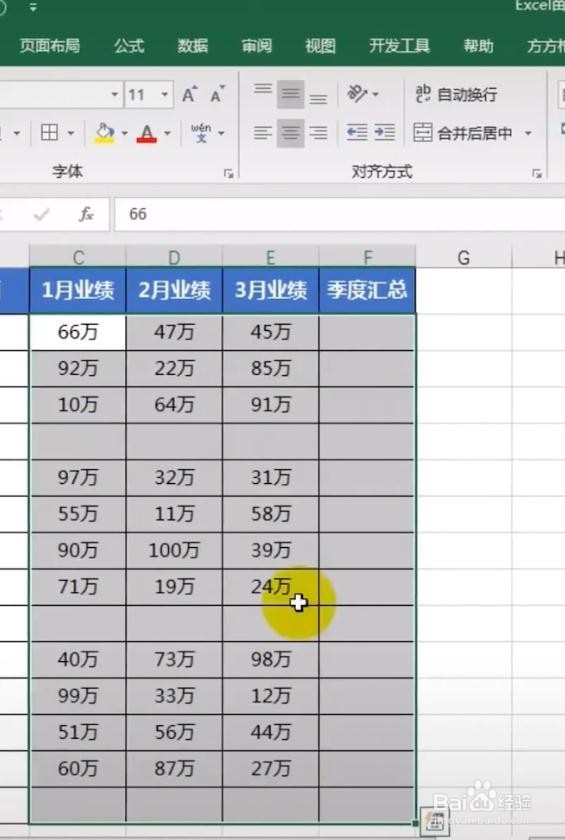This screenshot has height=840, width=565.
Task: Select the cell containing 58万
Action: 270,514
